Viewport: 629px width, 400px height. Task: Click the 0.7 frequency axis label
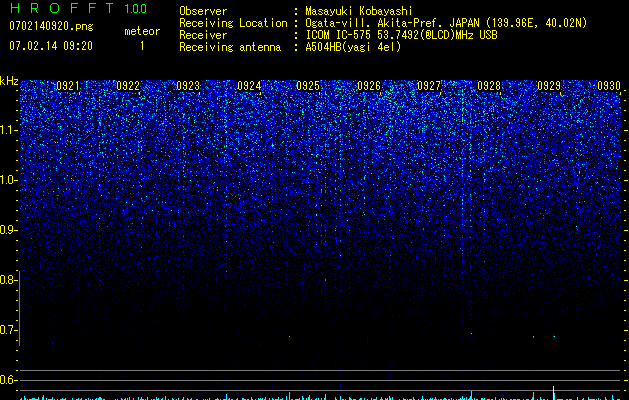tap(9, 330)
